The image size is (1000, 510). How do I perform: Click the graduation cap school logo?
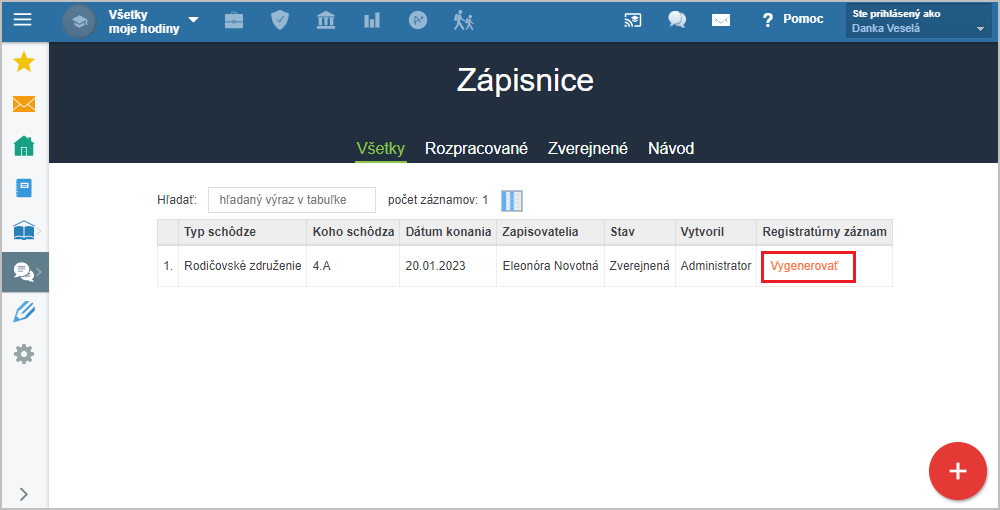pyautogui.click(x=79, y=21)
